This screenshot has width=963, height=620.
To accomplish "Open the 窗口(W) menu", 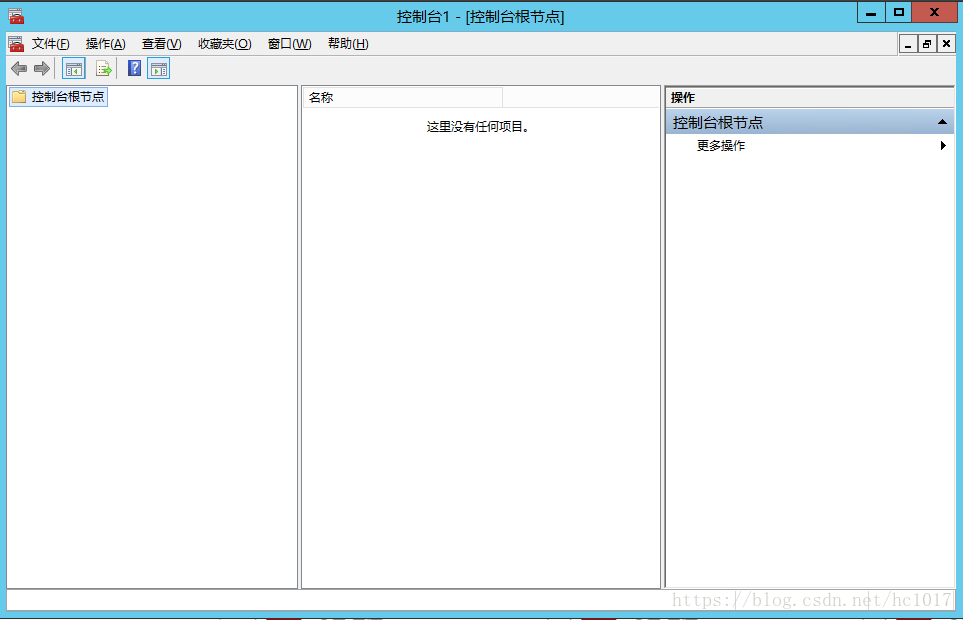I will pos(289,44).
